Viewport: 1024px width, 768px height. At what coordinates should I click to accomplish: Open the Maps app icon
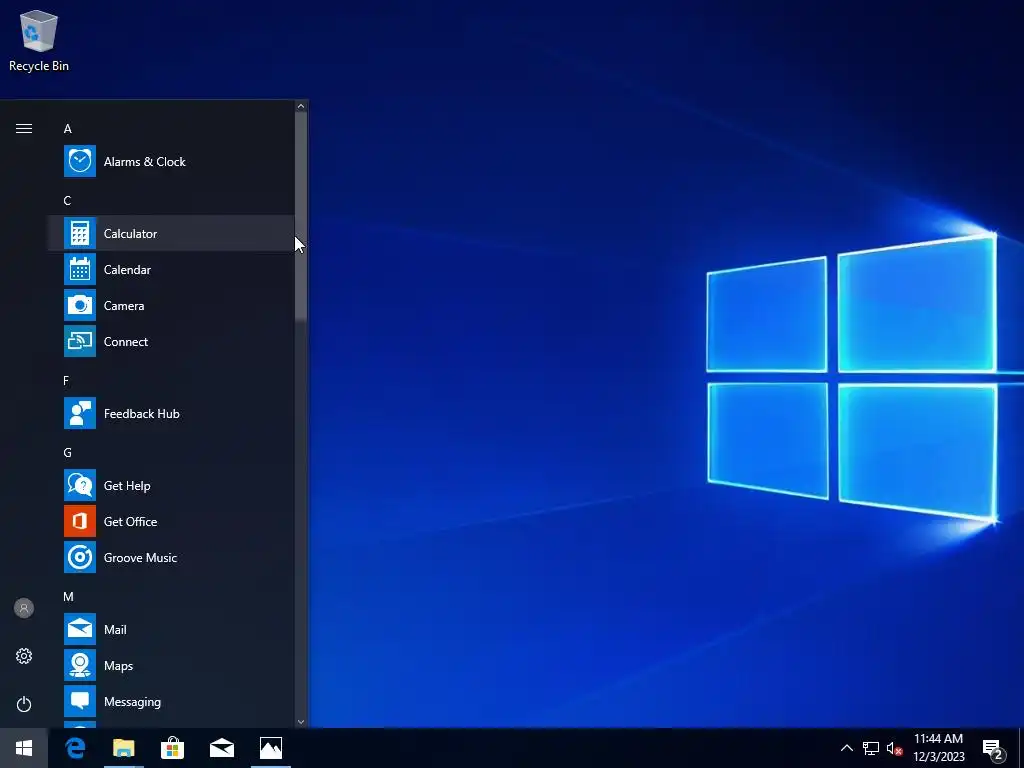[80, 665]
